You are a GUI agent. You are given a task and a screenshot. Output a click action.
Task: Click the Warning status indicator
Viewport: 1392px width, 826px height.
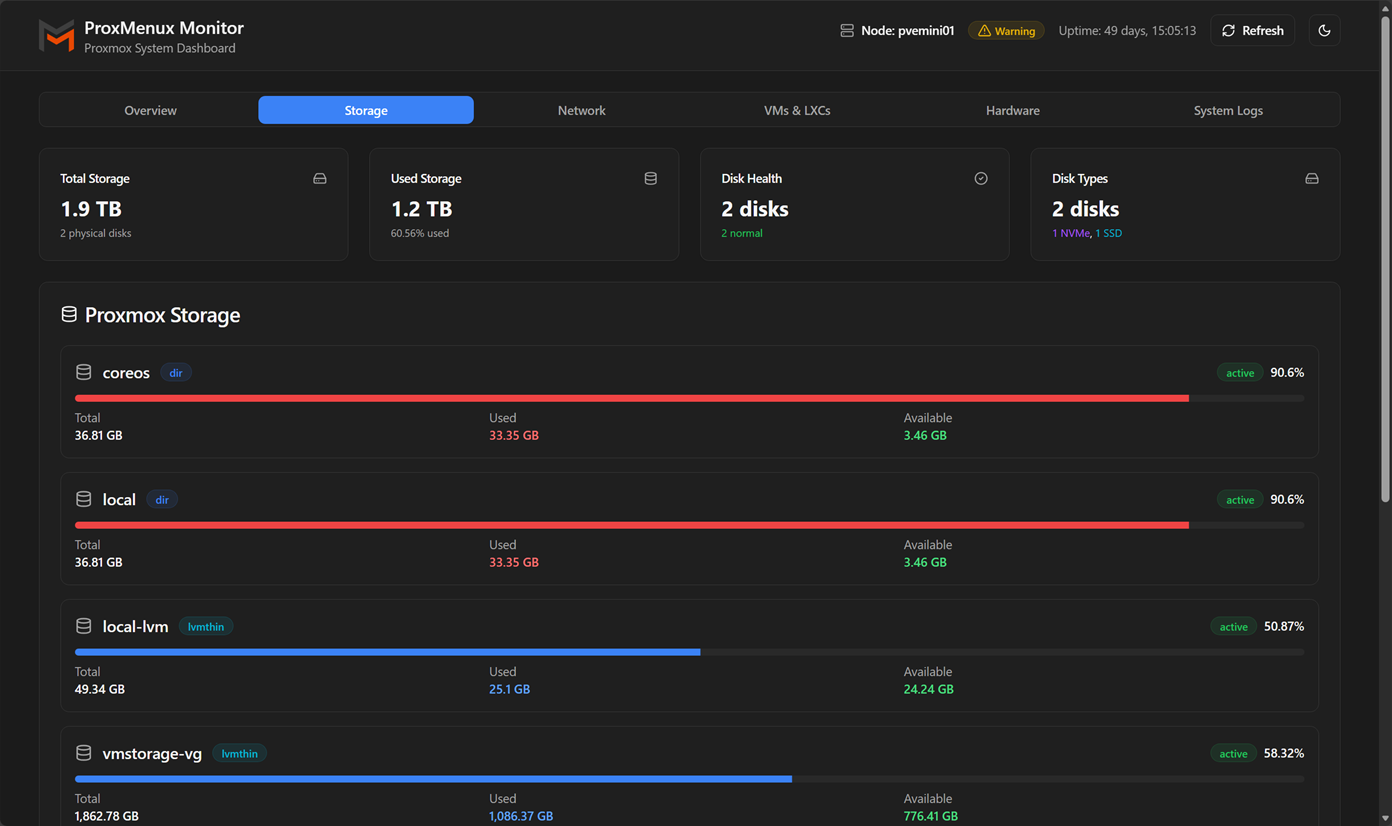1006,30
